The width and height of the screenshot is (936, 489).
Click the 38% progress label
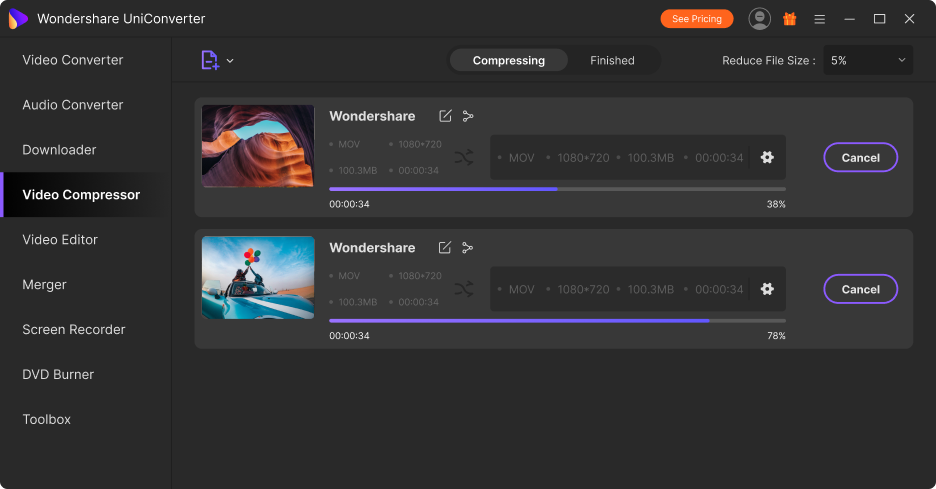776,204
